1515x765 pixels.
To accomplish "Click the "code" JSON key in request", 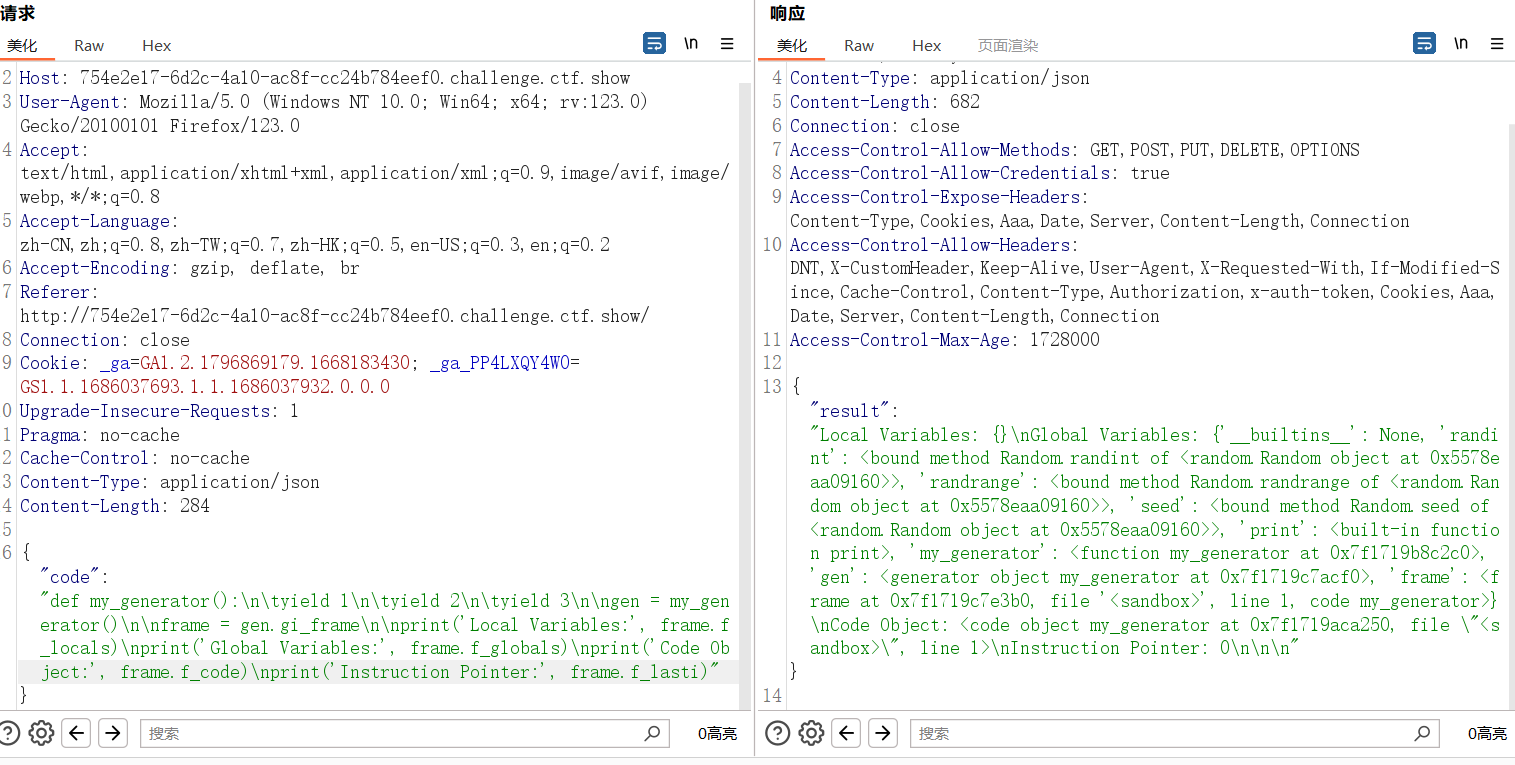I will pos(73,577).
